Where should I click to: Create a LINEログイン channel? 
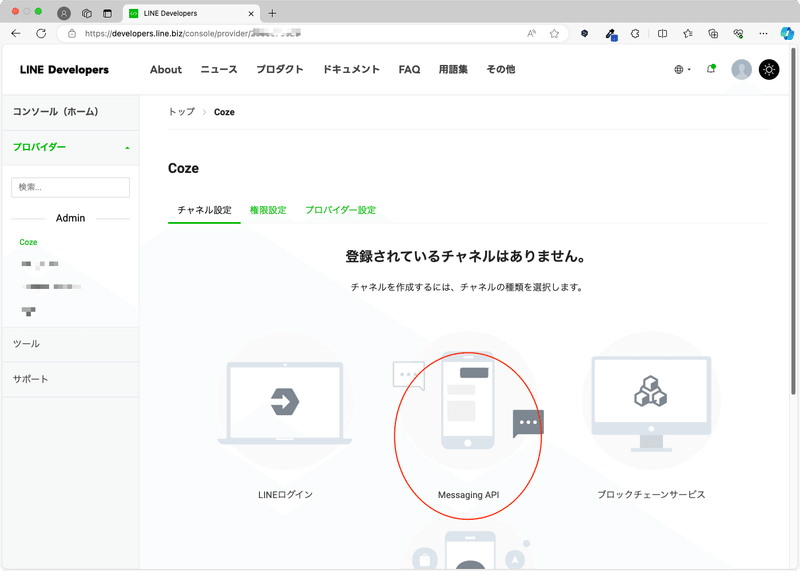[285, 418]
